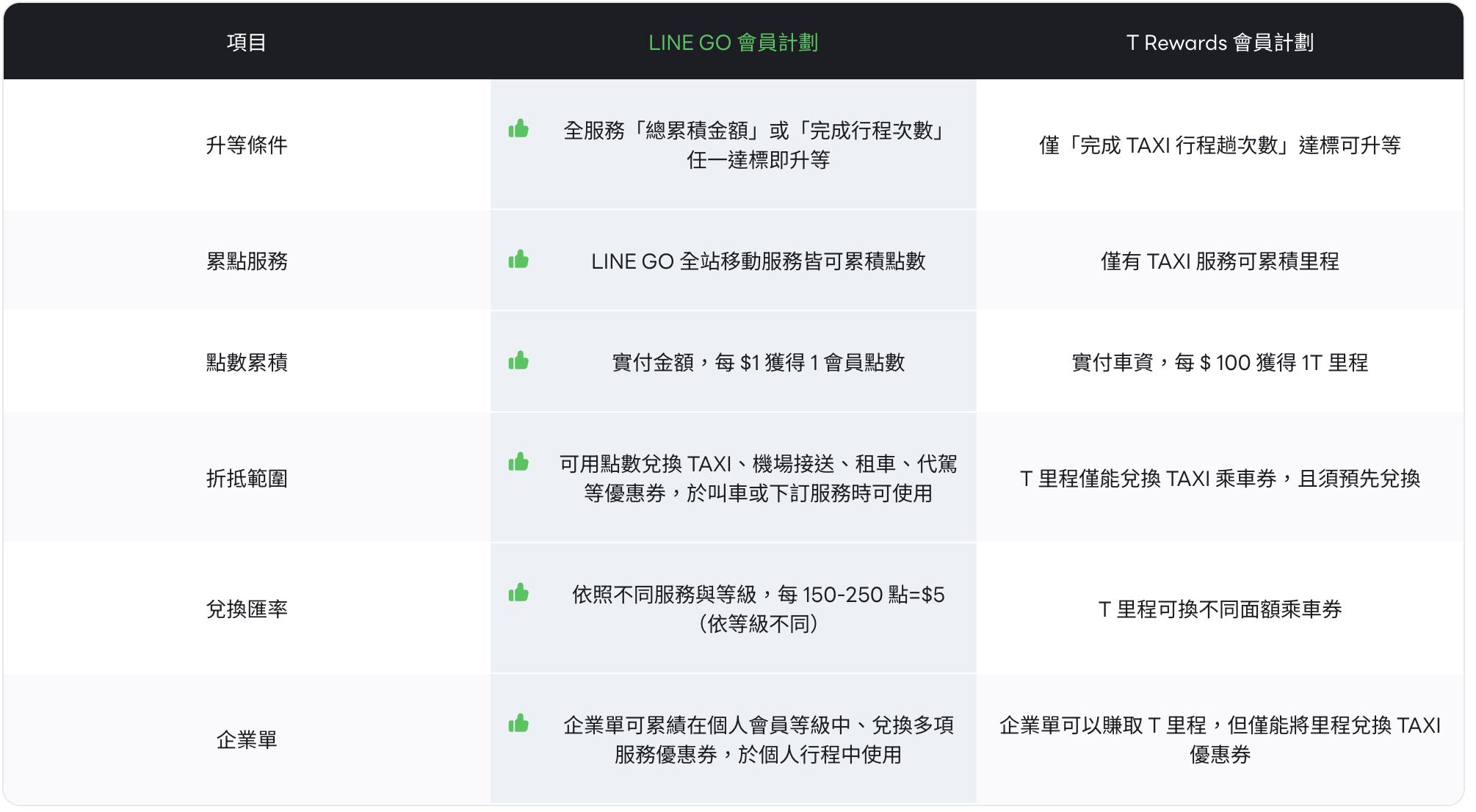Click the 企業單 row label
Image resolution: width=1476 pixels, height=812 pixels.
point(247,740)
